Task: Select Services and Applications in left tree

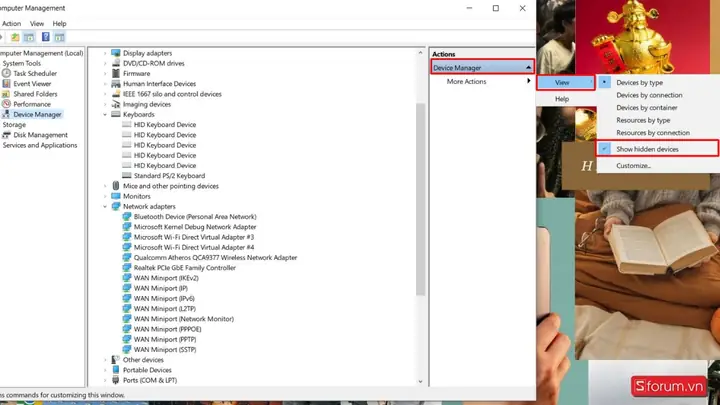Action: [39, 145]
